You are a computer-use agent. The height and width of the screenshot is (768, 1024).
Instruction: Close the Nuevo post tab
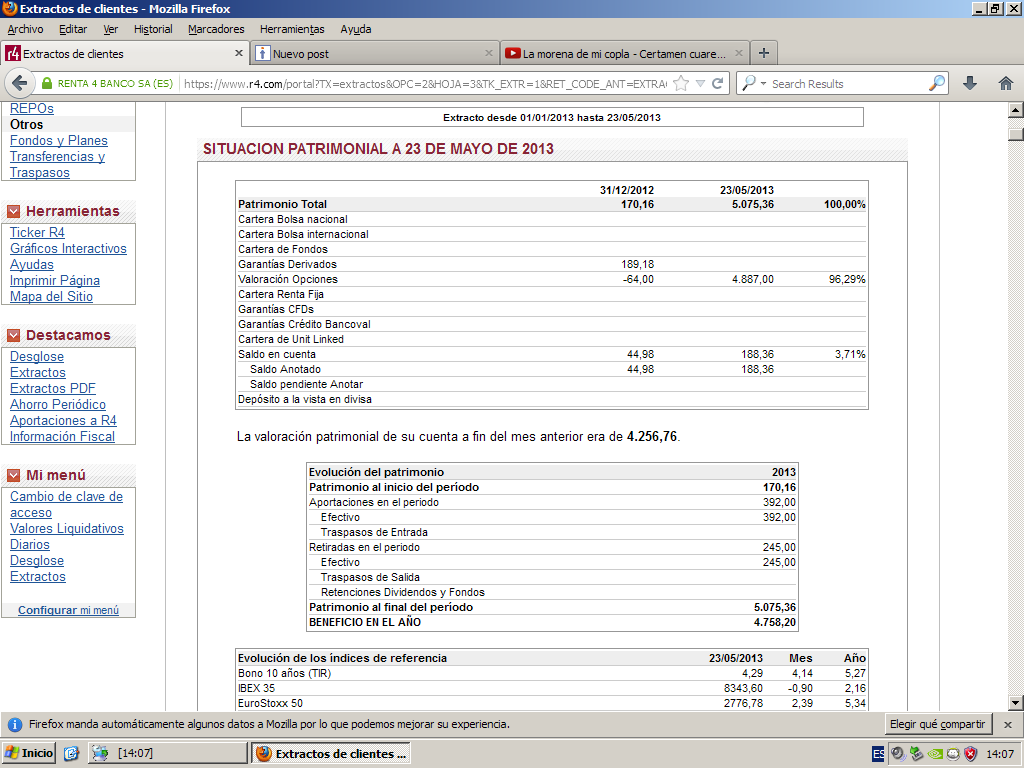(488, 53)
